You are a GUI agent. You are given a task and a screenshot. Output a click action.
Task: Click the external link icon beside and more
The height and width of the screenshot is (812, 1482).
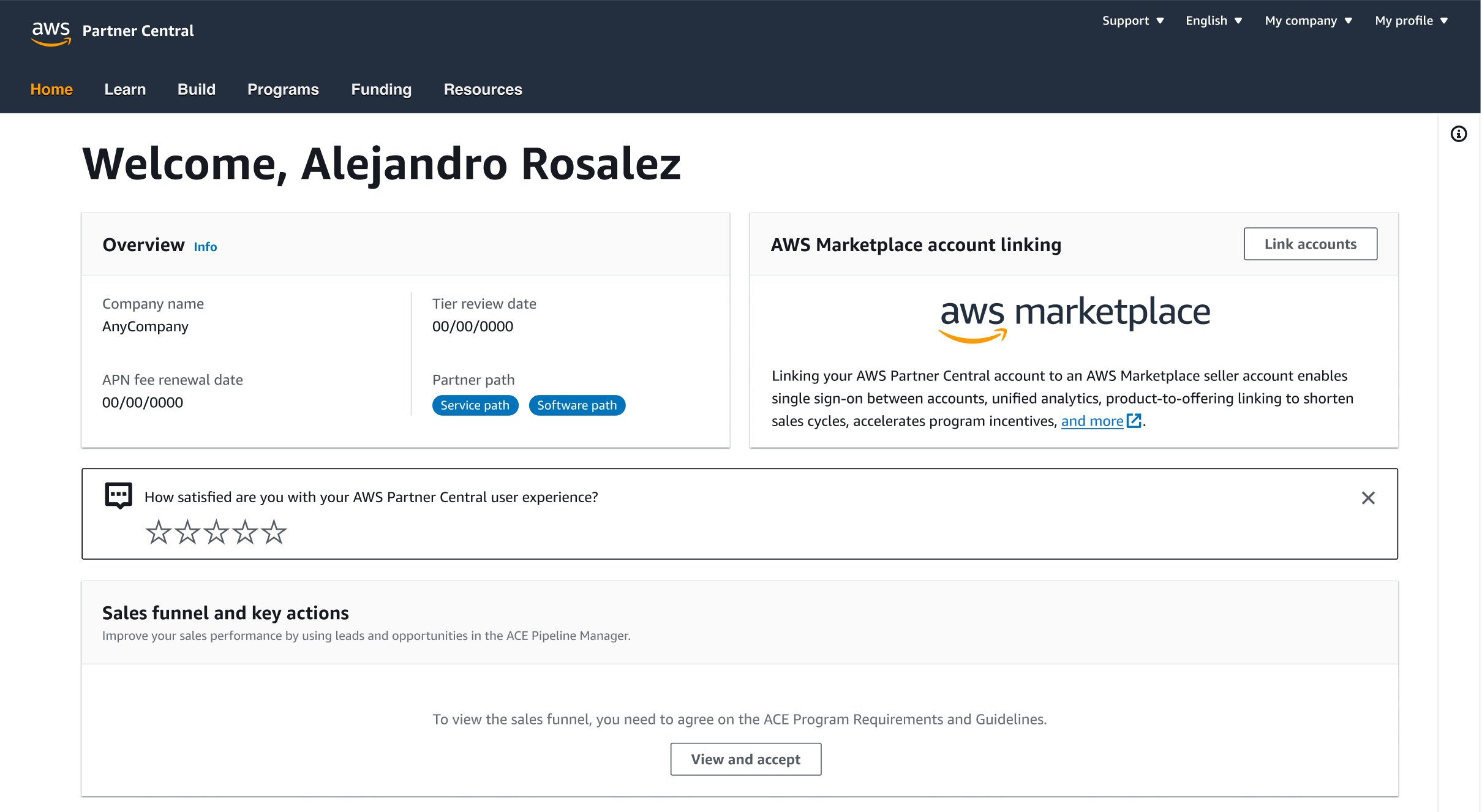1134,421
